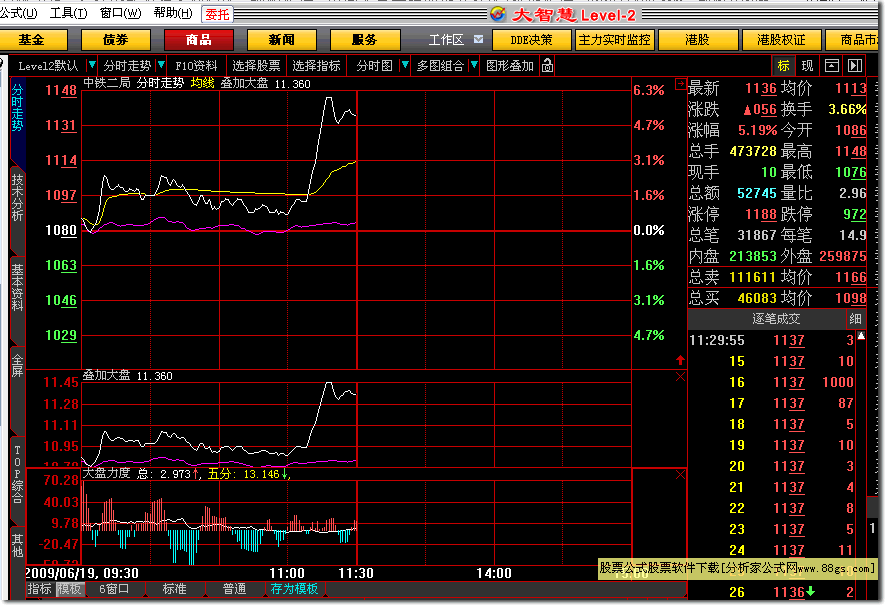Open the 港股 button

(x=697, y=40)
